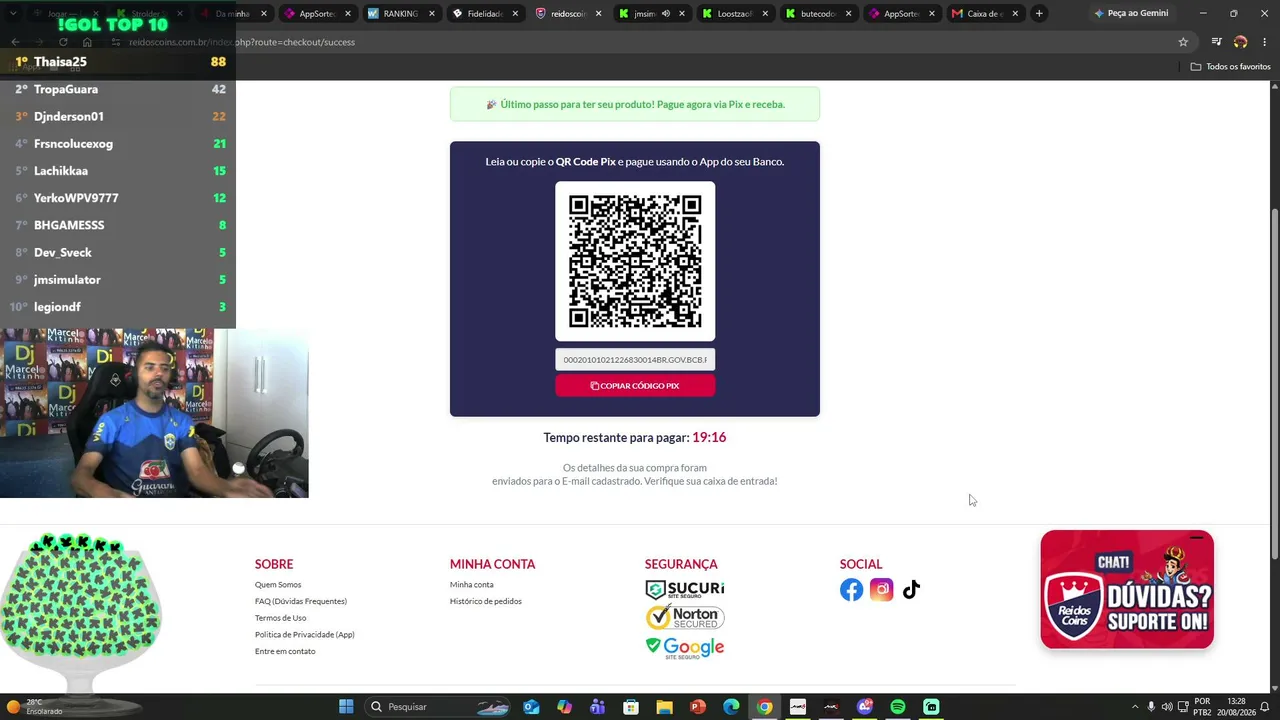Open the Histórico de pedidos link
The width and height of the screenshot is (1280, 720).
pyautogui.click(x=486, y=601)
